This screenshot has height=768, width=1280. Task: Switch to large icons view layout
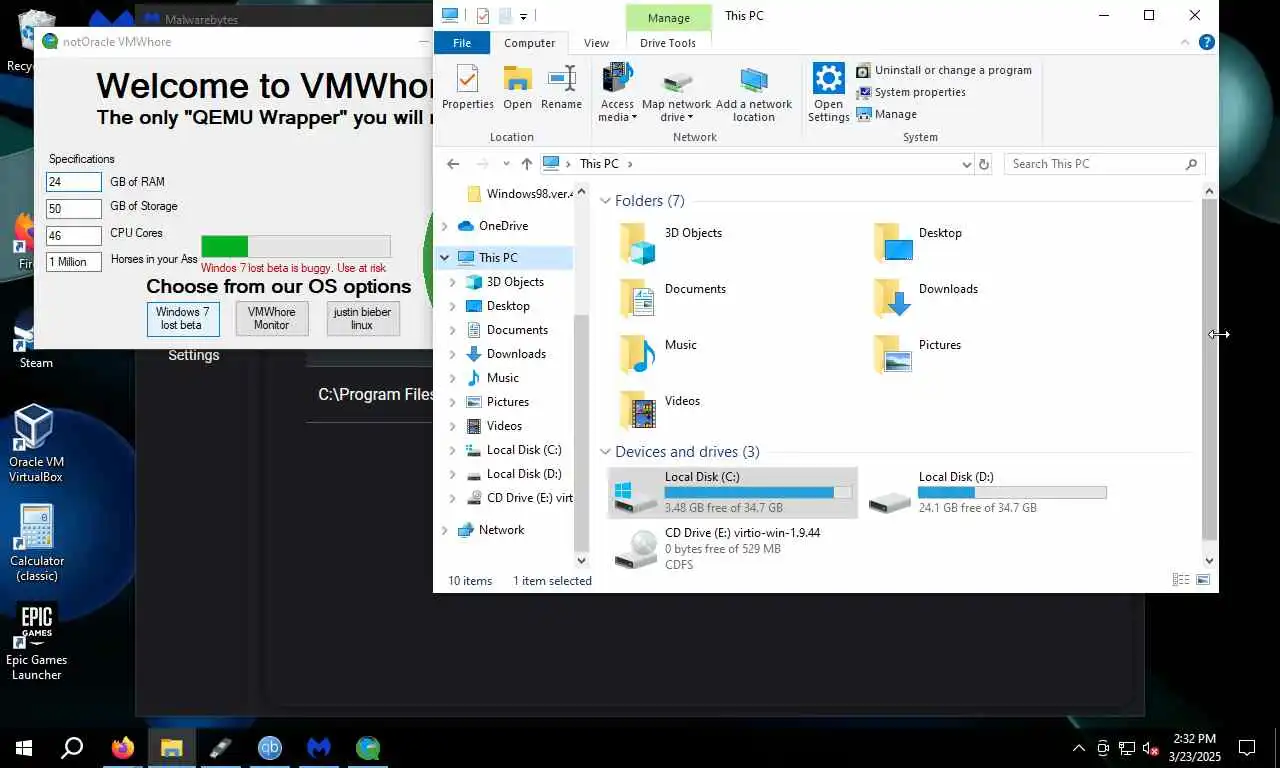tap(1203, 580)
